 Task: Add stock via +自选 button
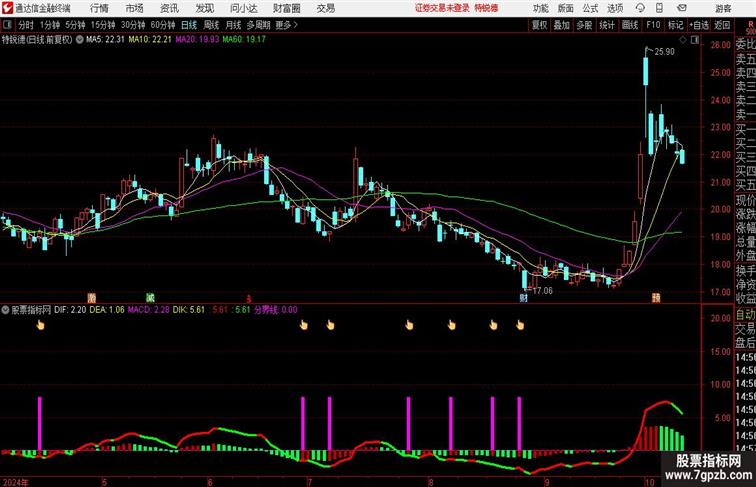[699, 25]
